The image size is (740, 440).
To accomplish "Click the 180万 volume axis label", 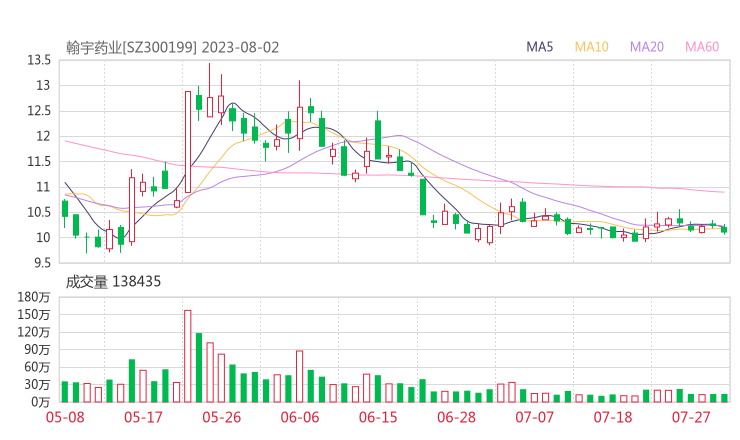I will point(33,297).
